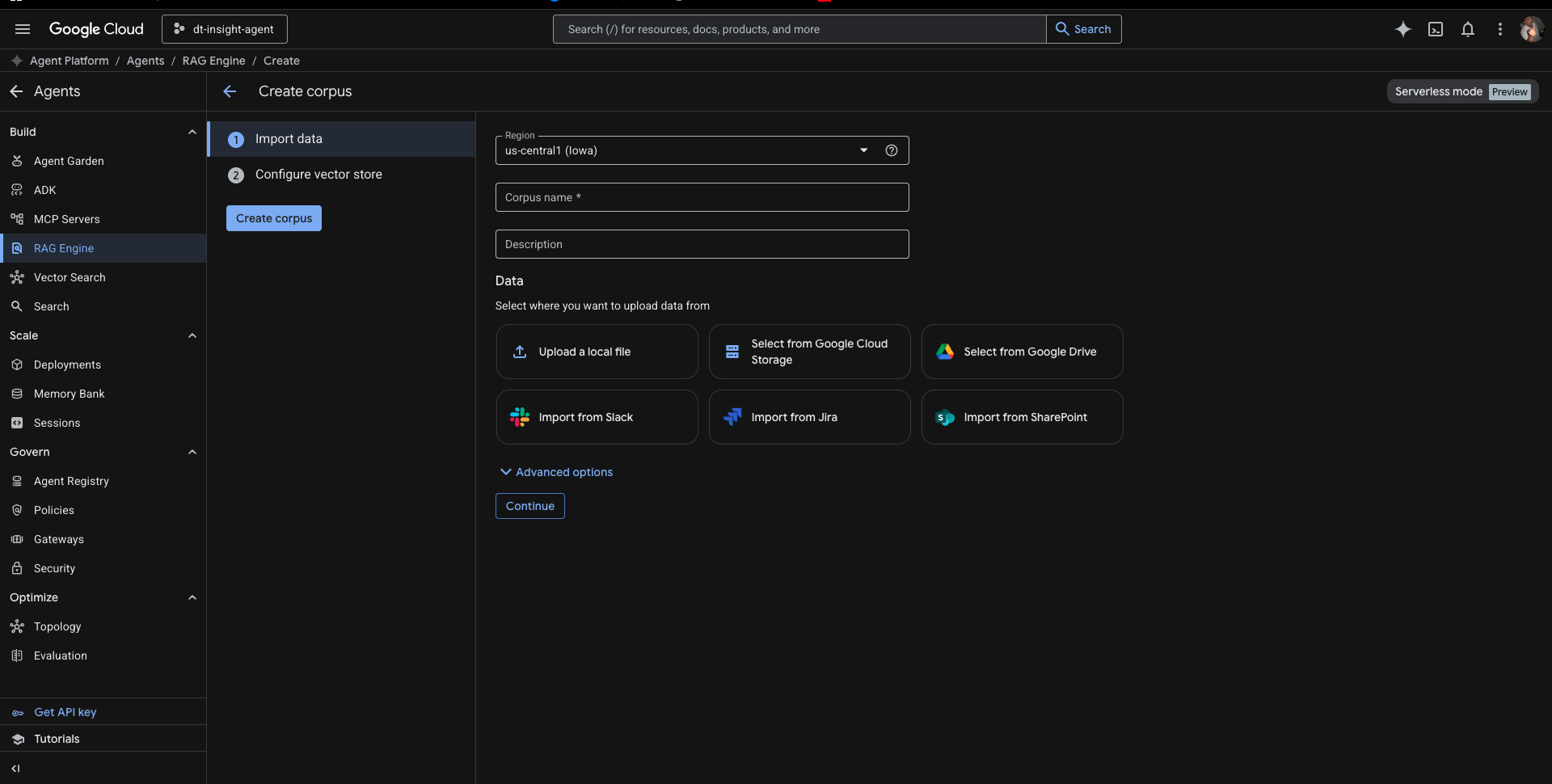Open Policies in sidebar
1552x784 pixels.
click(103, 510)
